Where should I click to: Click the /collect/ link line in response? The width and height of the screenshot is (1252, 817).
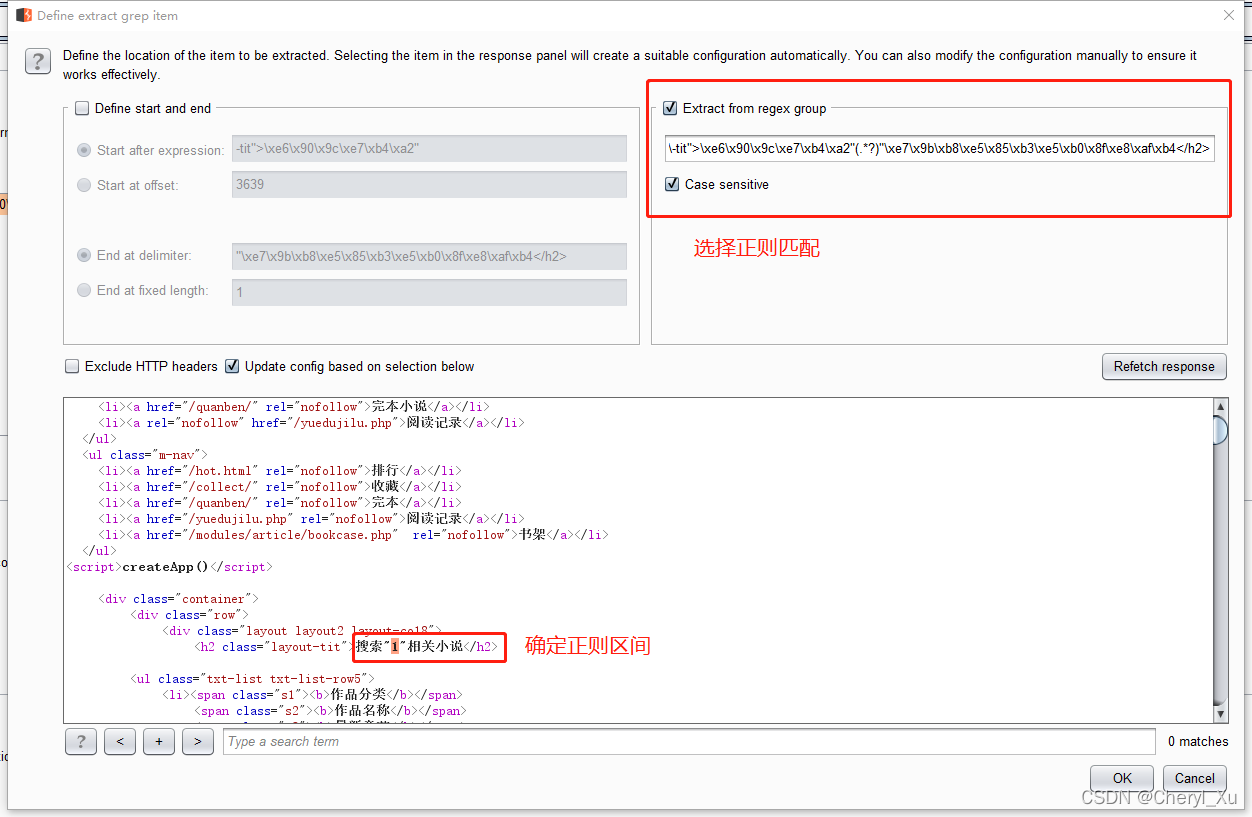[x=280, y=487]
